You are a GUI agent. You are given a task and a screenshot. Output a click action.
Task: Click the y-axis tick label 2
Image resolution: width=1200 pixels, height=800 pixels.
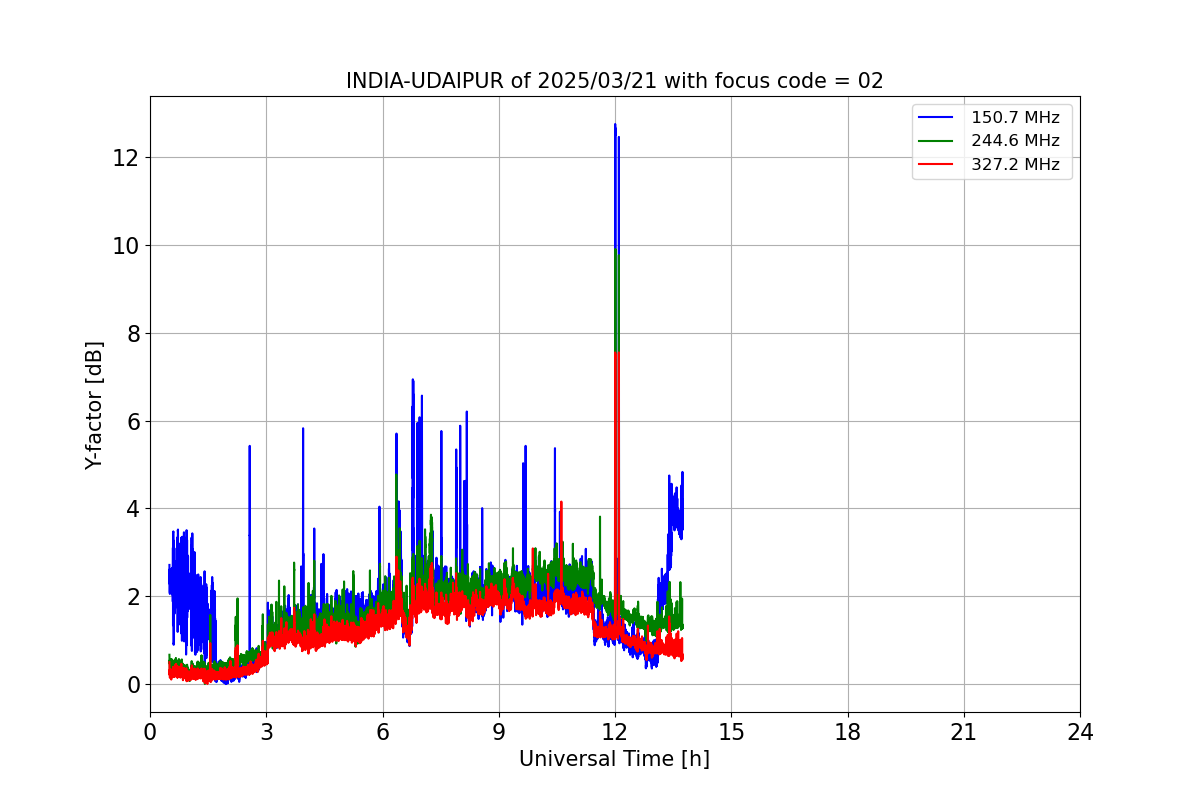tap(134, 597)
